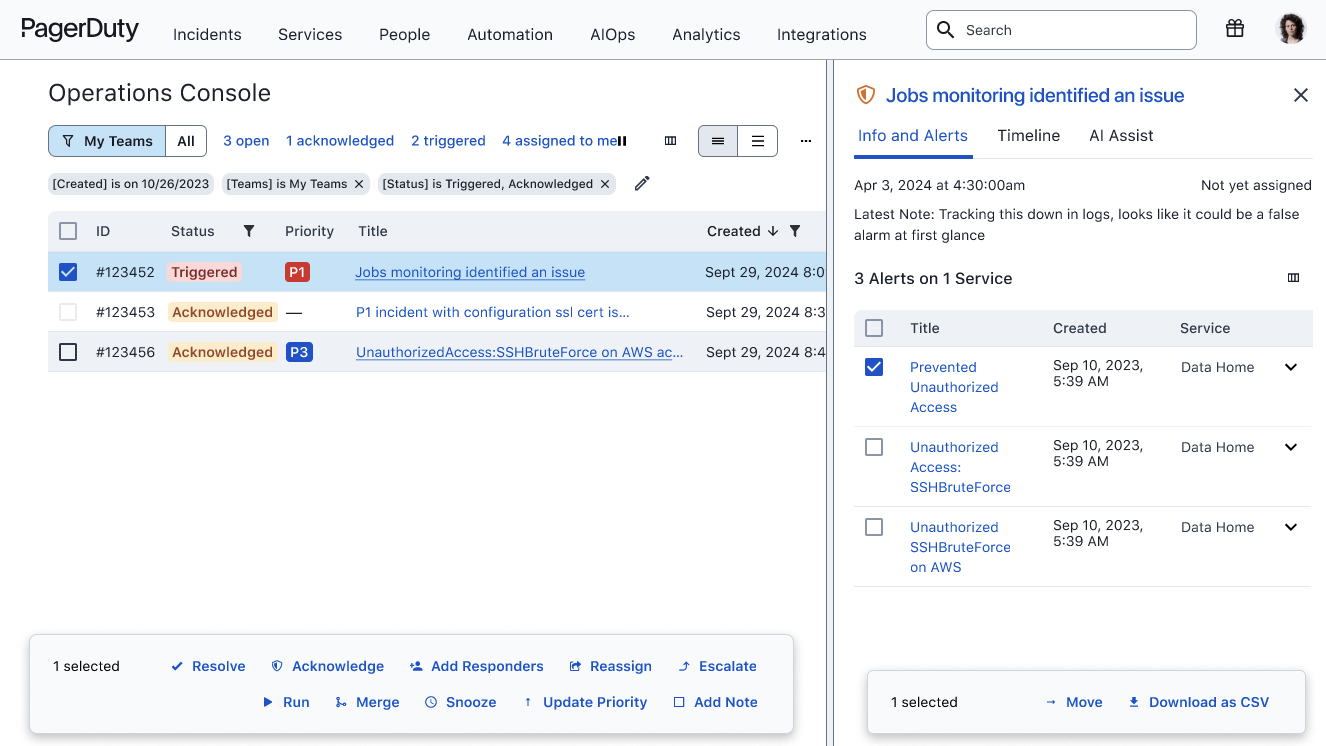Click the Status column filter icon
This screenshot has height=746, width=1326.
249,231
